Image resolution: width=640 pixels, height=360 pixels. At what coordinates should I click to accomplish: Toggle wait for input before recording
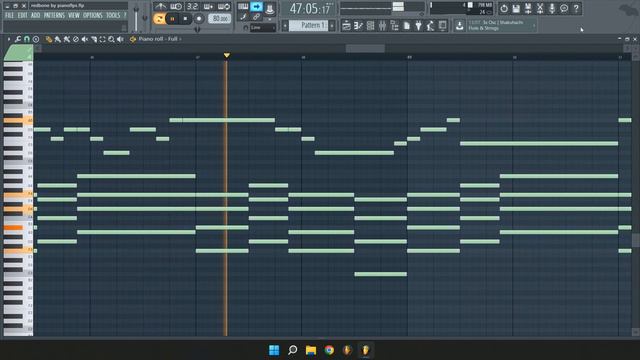tap(176, 7)
